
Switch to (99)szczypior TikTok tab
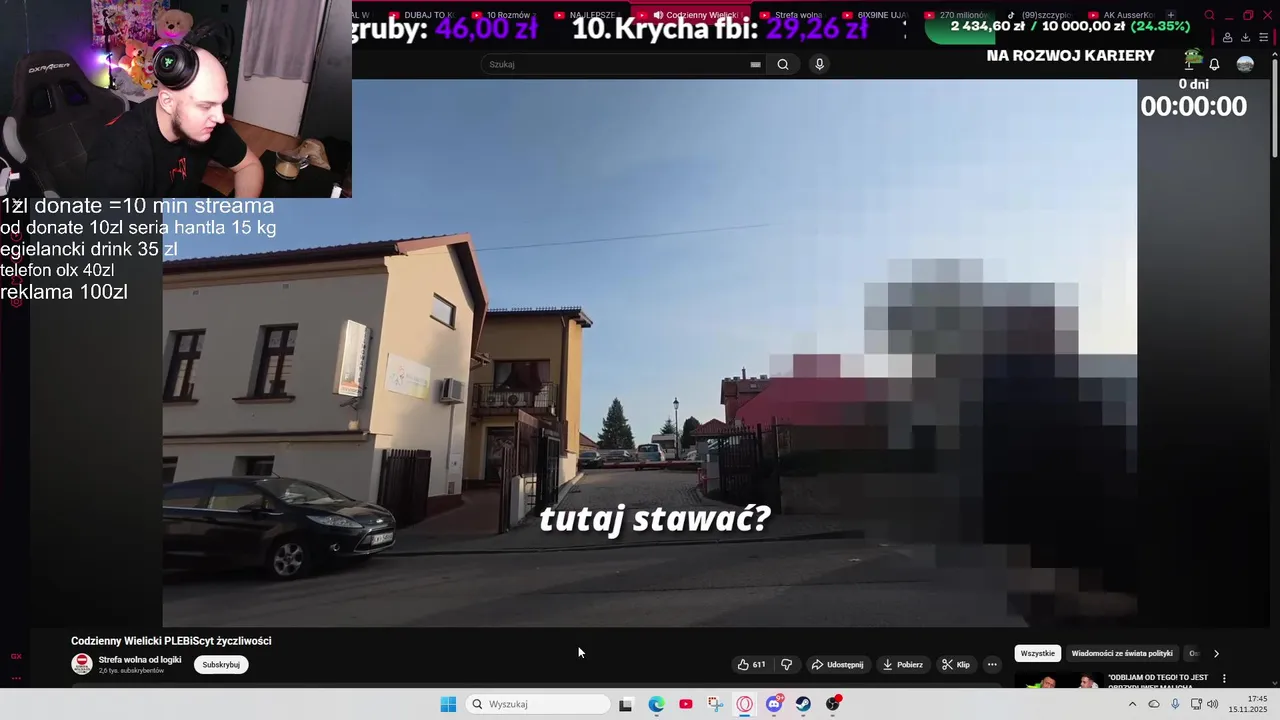pyautogui.click(x=1038, y=15)
